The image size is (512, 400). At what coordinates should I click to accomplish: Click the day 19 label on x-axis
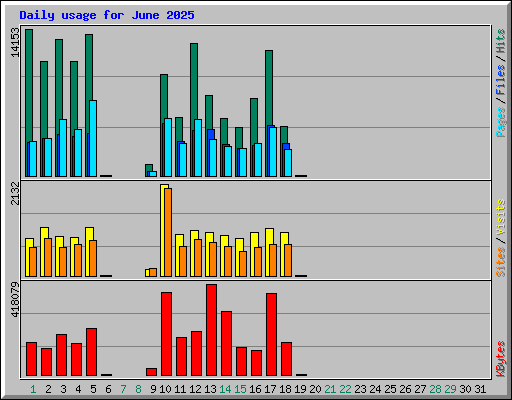pos(300,389)
